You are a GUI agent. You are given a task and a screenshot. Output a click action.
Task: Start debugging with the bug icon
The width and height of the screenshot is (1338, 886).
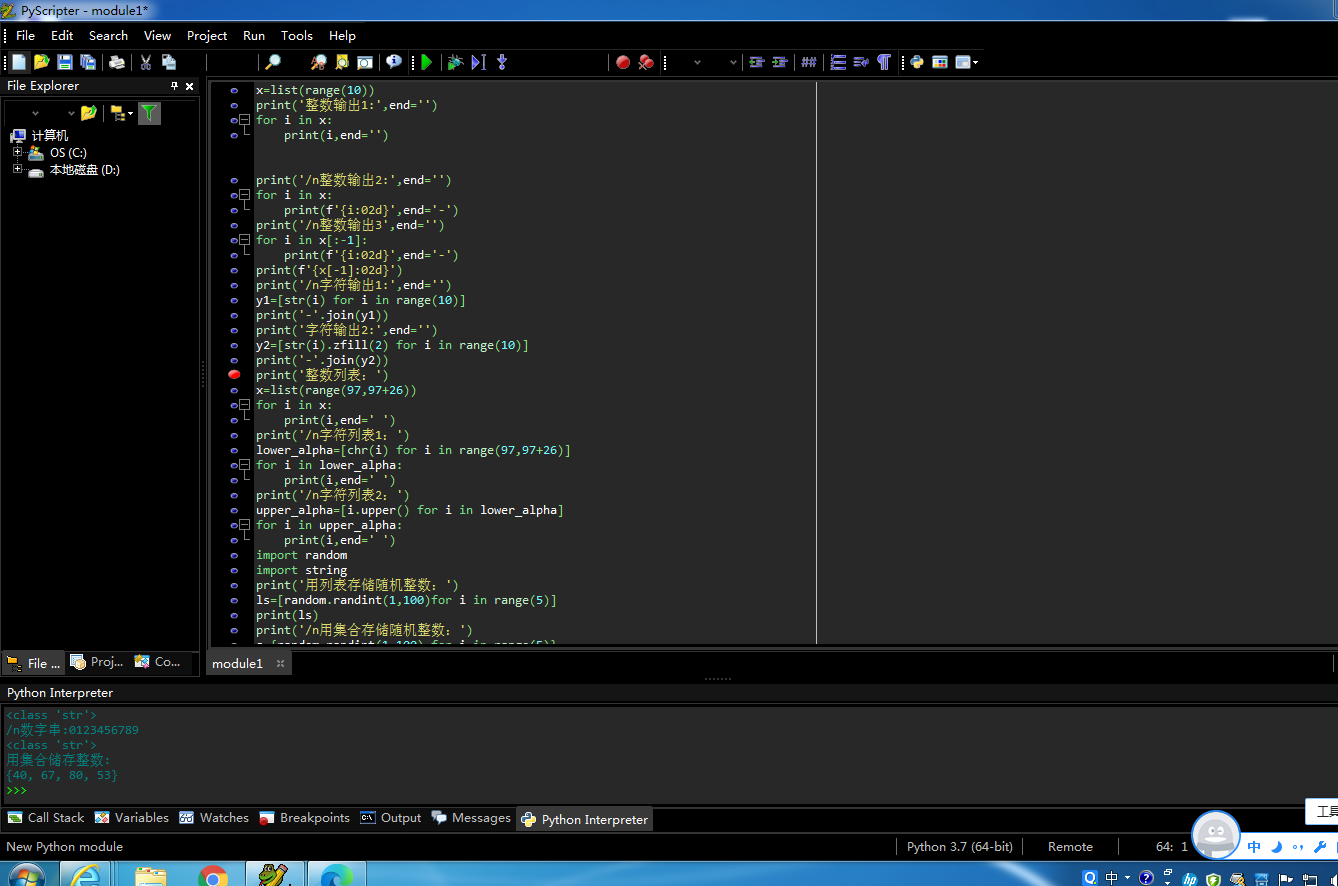click(x=455, y=62)
